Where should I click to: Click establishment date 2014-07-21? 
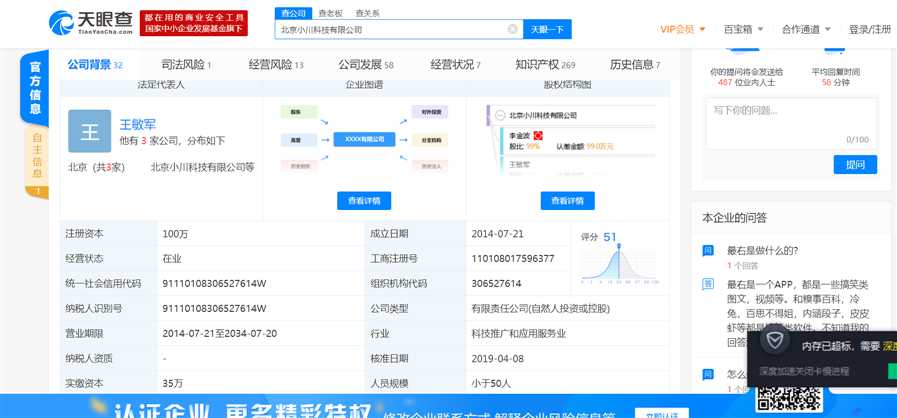[x=497, y=234]
